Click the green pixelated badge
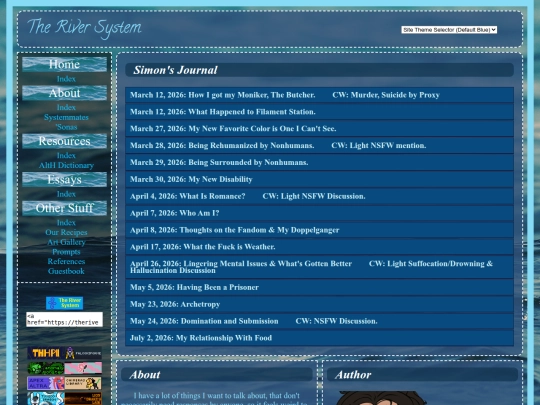Image resolution: width=540 pixels, height=405 pixels. tap(46, 368)
